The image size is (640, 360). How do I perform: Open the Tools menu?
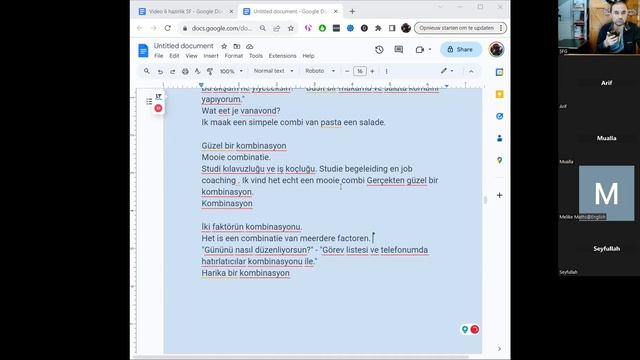256,56
